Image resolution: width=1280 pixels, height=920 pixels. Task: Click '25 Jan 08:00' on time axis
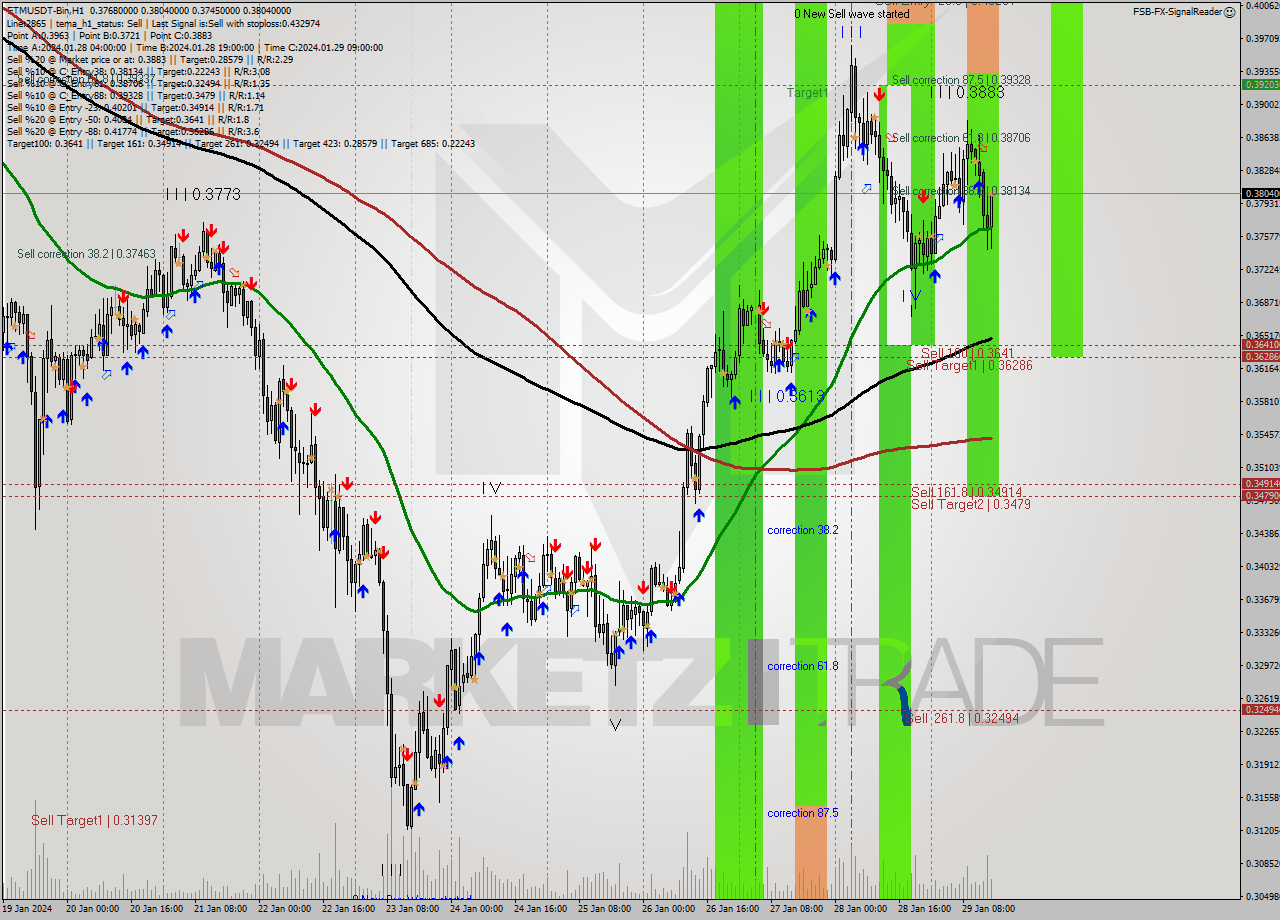click(604, 909)
